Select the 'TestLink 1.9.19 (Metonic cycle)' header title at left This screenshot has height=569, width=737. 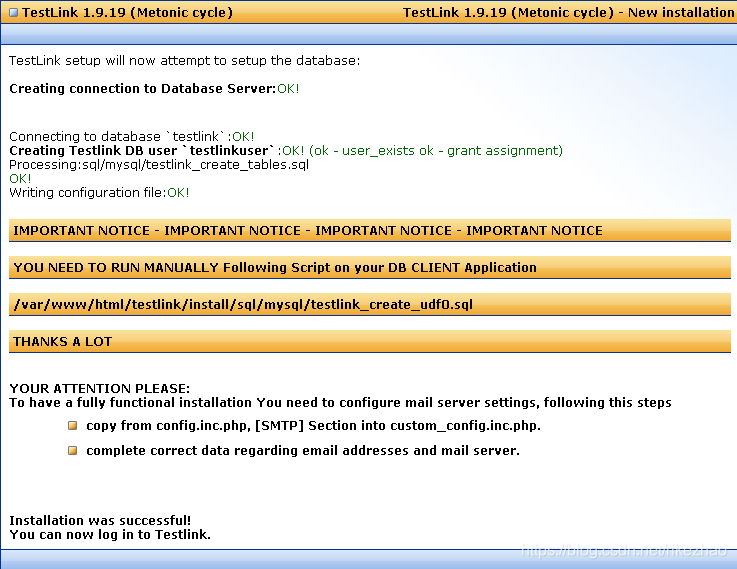[127, 13]
